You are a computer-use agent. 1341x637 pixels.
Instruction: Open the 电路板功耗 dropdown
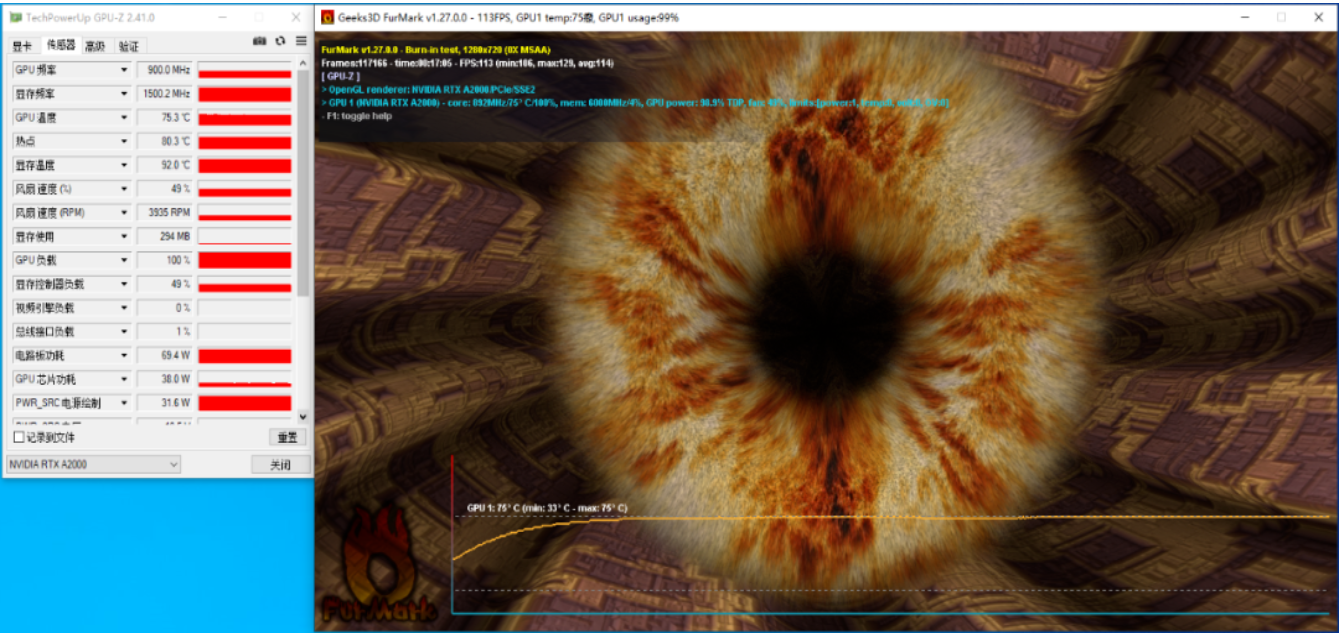[124, 356]
